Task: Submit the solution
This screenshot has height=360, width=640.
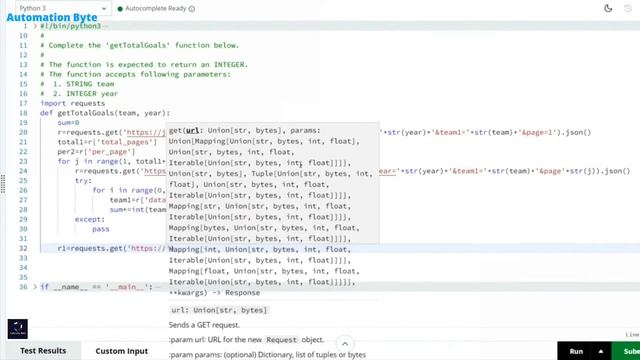Action: pos(627,351)
